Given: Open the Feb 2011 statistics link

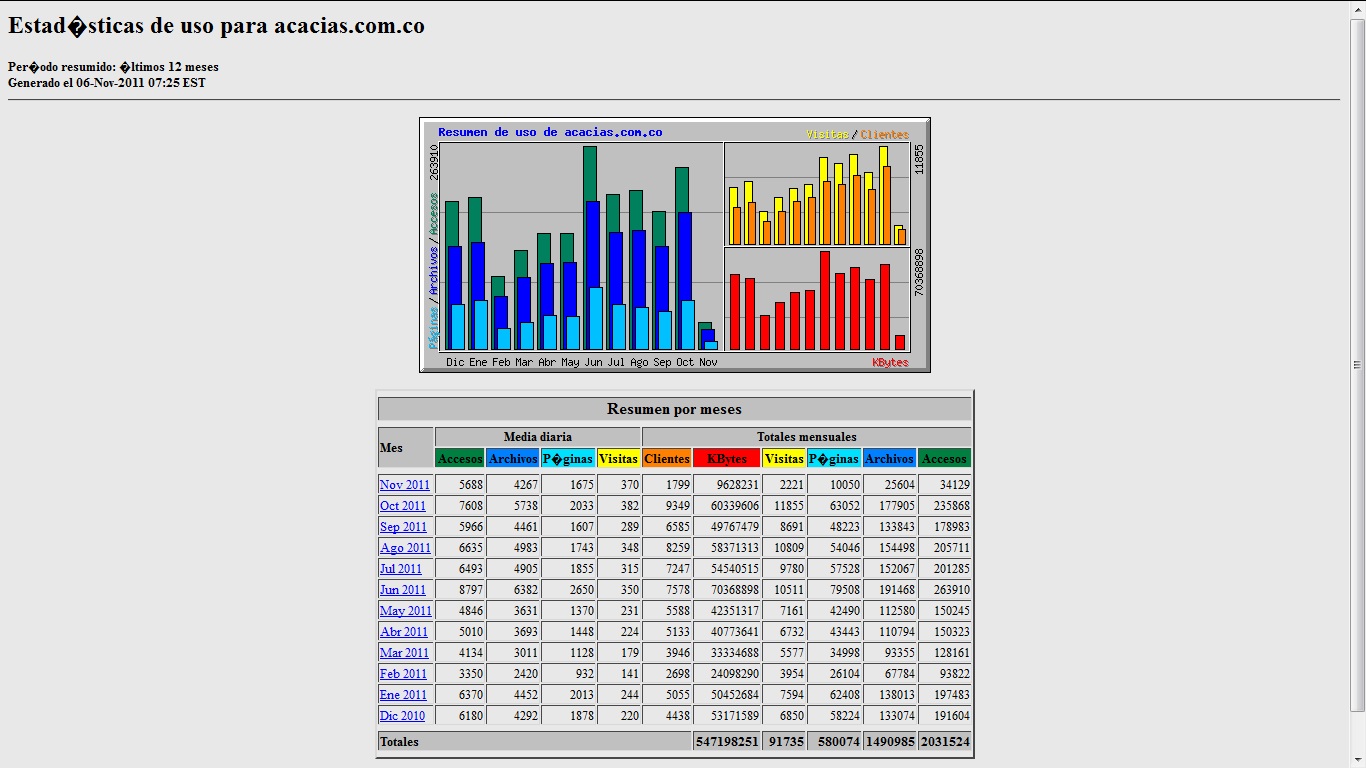Looking at the screenshot, I should 403,674.
